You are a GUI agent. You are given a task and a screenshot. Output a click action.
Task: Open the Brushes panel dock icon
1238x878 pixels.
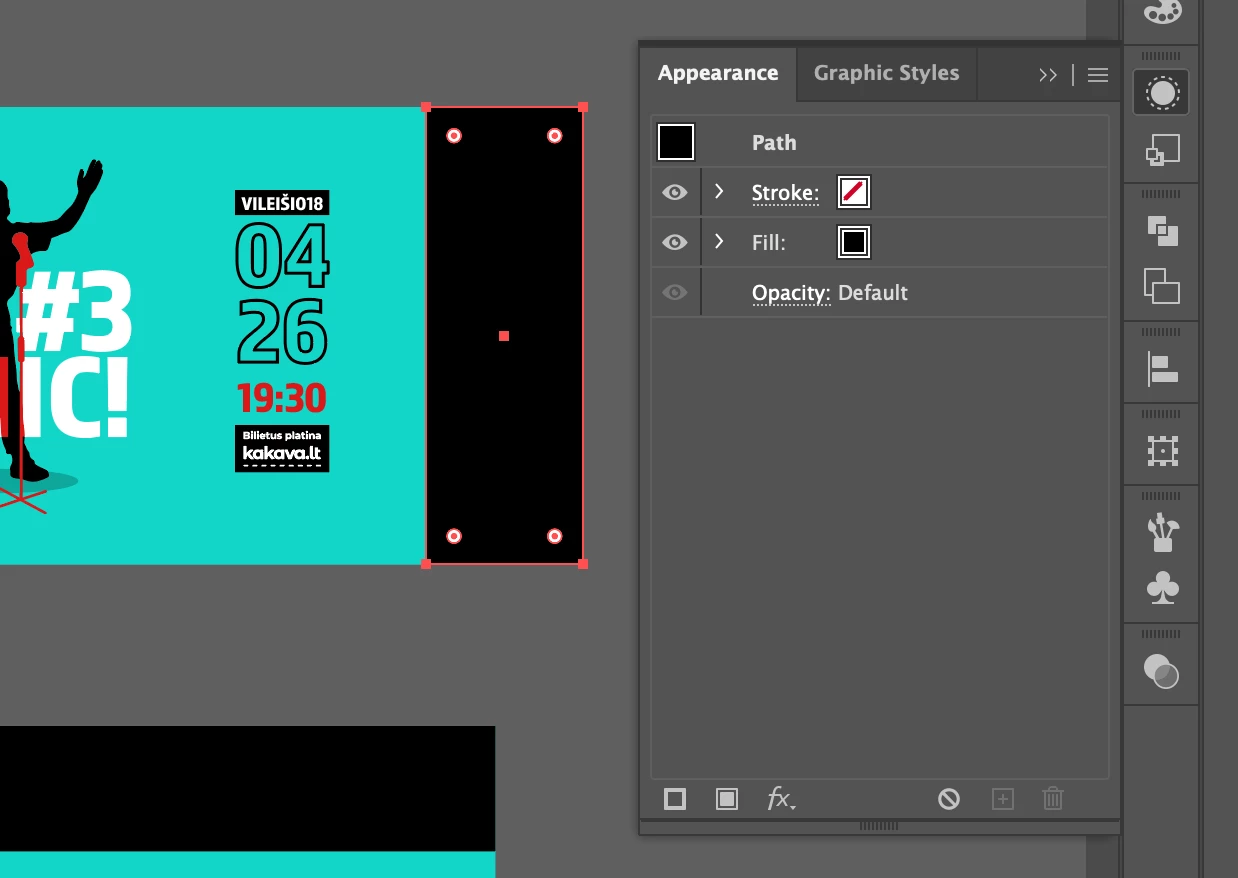pos(1162,532)
